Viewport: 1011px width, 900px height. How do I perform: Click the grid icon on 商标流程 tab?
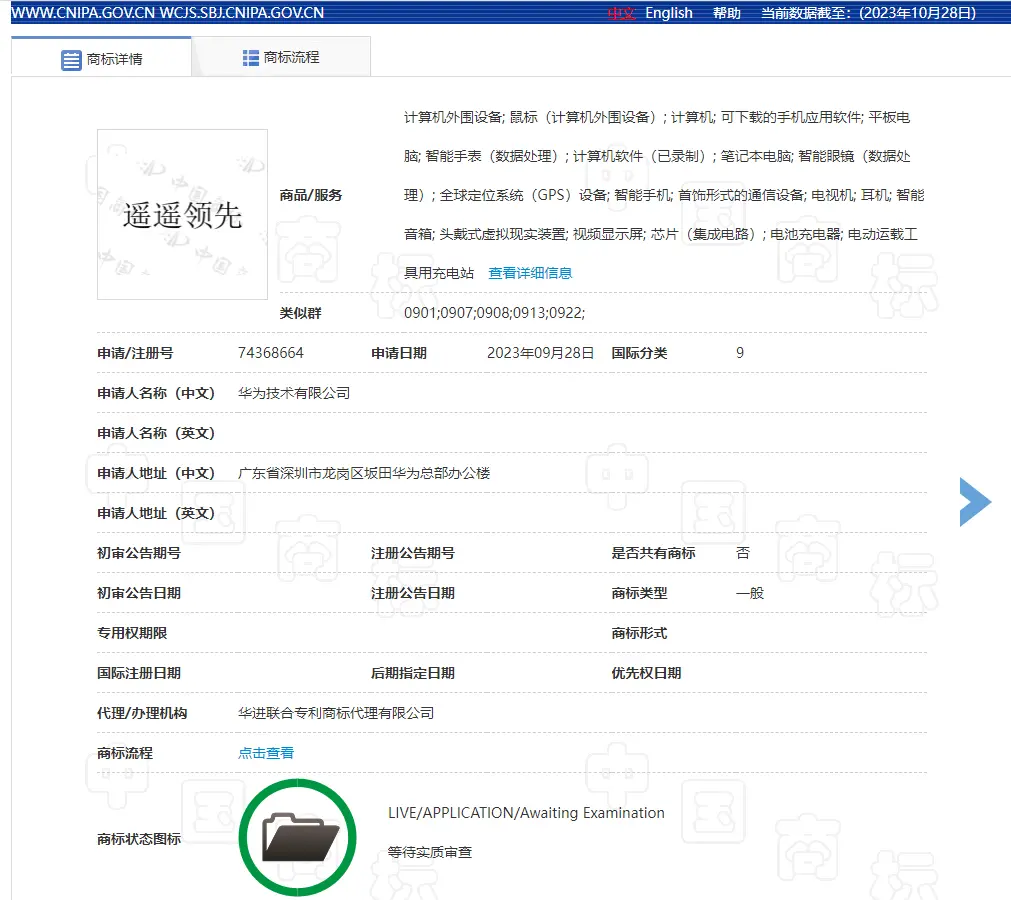pos(251,58)
